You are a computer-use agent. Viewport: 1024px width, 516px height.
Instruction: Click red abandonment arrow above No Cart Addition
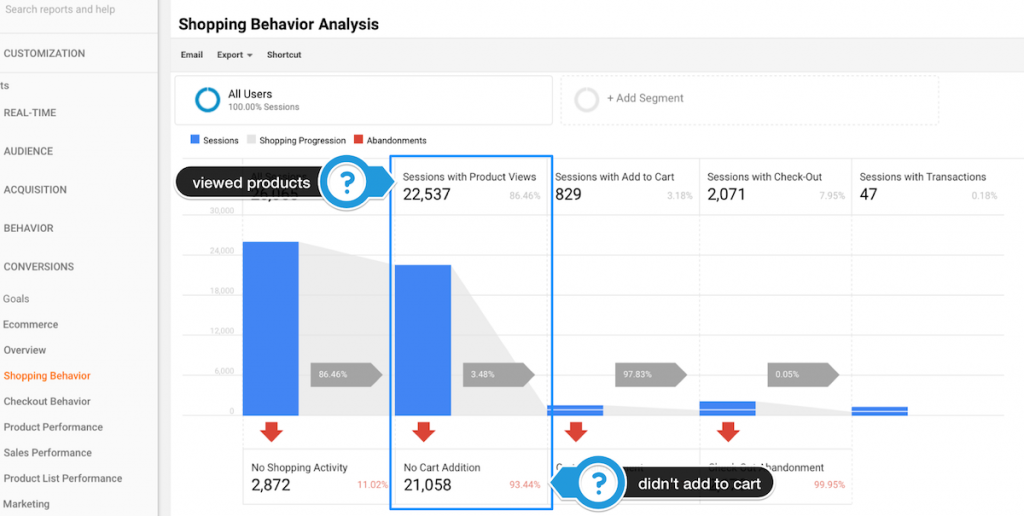[x=423, y=431]
